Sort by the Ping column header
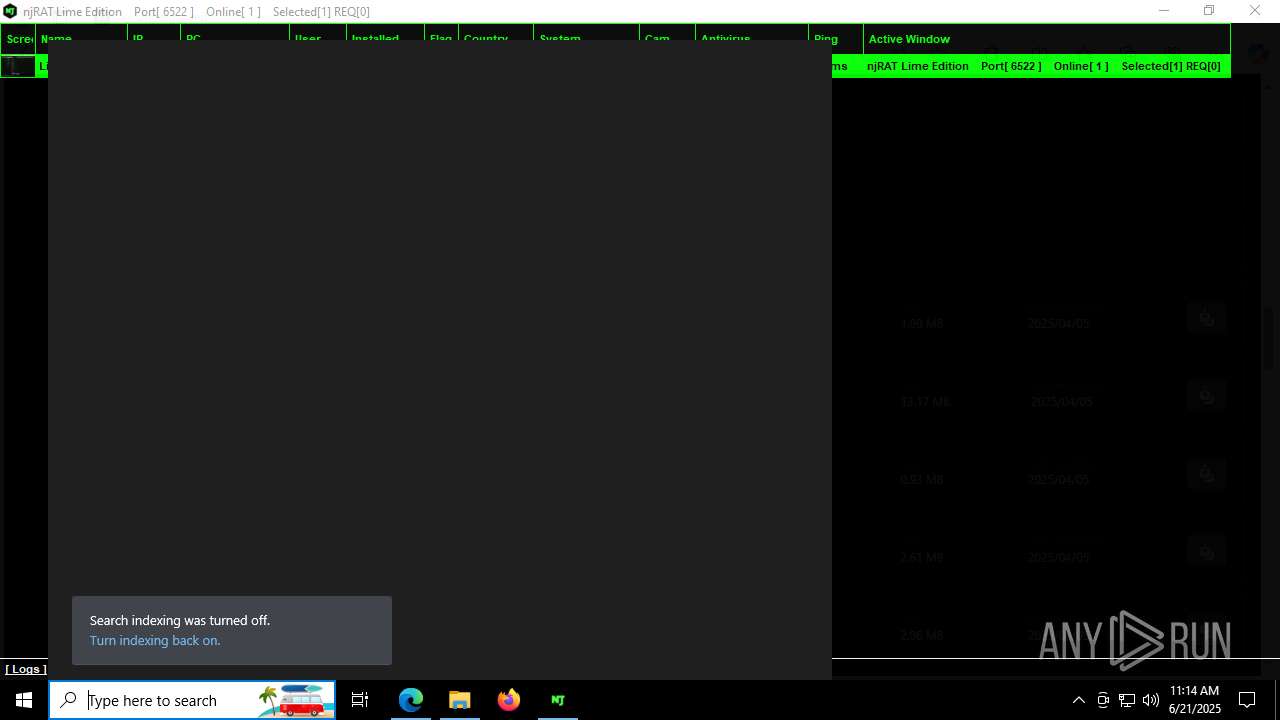Screen dimensions: 1280x720 (x=835, y=39)
